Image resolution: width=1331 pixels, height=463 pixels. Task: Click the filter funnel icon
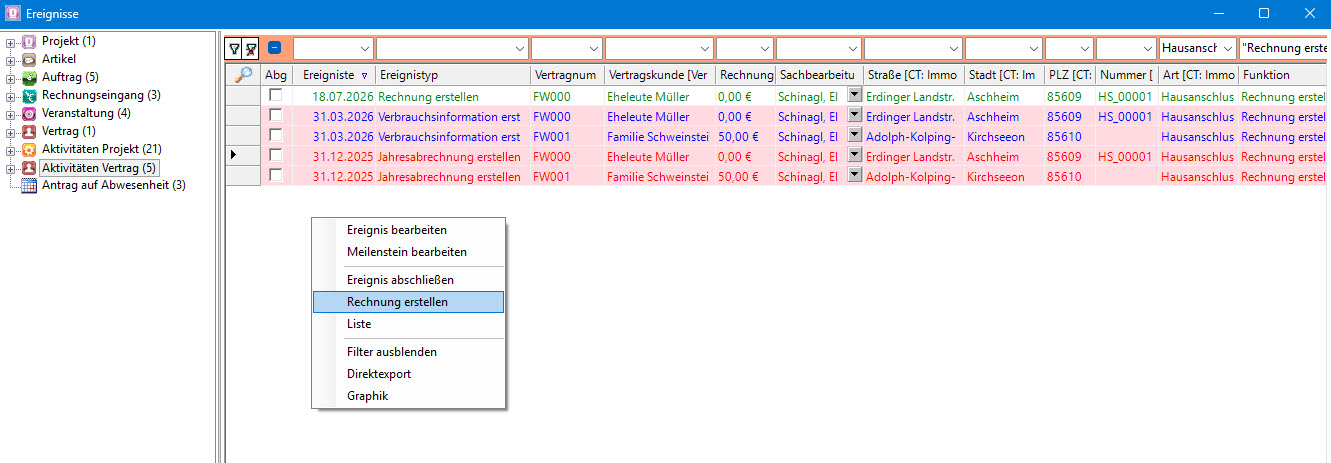[234, 48]
